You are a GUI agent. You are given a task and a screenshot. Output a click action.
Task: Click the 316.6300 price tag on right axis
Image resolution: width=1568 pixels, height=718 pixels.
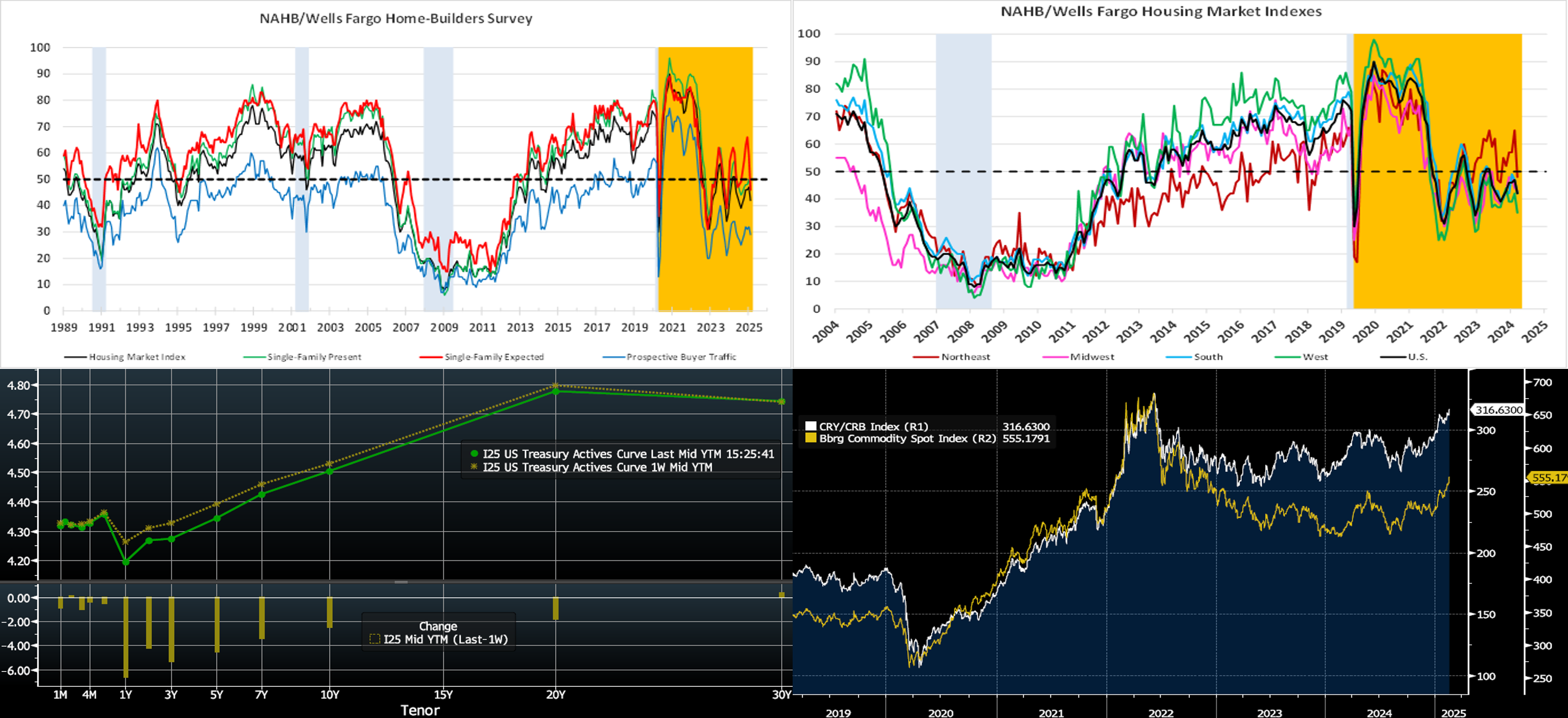pyautogui.click(x=1498, y=410)
